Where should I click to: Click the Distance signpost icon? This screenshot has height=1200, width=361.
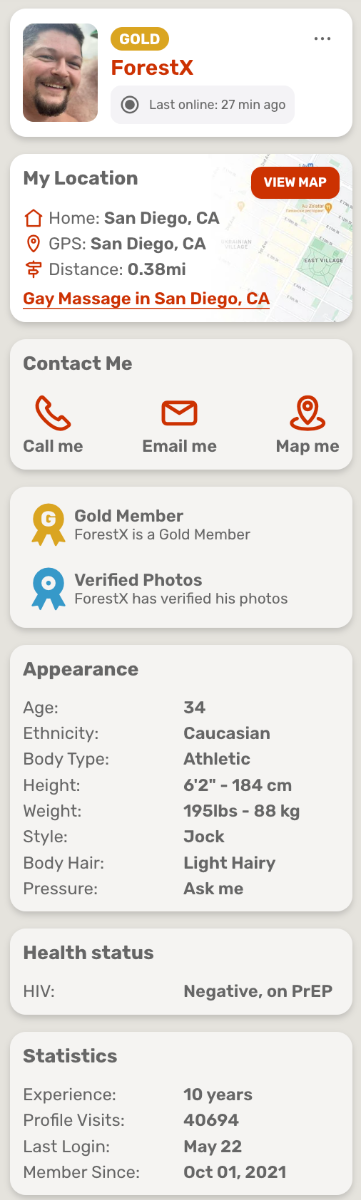[34, 269]
